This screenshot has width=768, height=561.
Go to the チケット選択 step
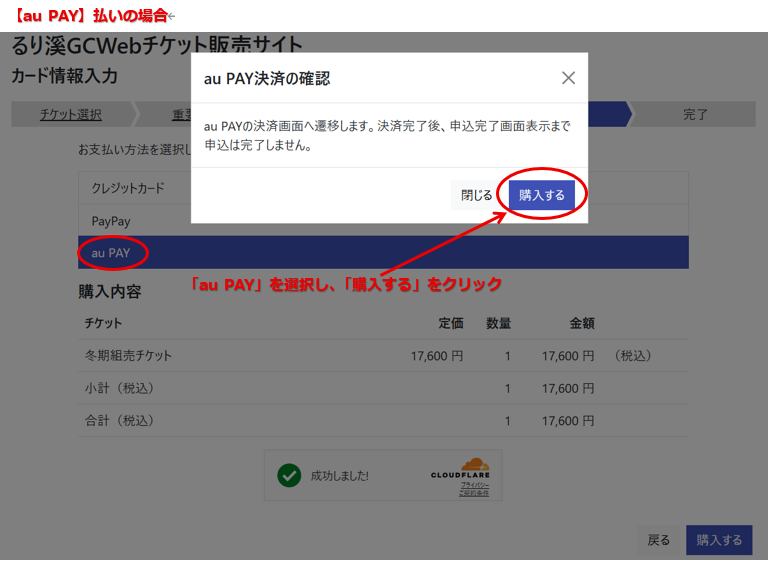coord(71,114)
